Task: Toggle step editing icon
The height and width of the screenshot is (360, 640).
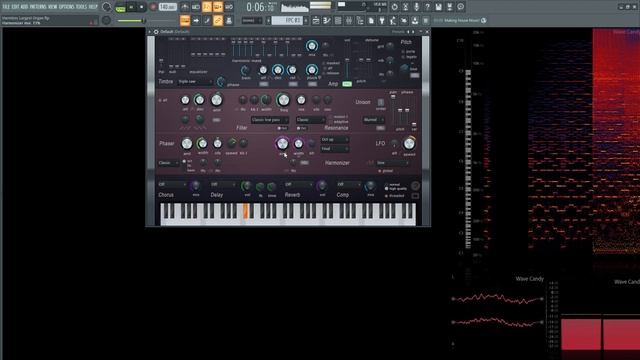Action: pyautogui.click(x=207, y=20)
